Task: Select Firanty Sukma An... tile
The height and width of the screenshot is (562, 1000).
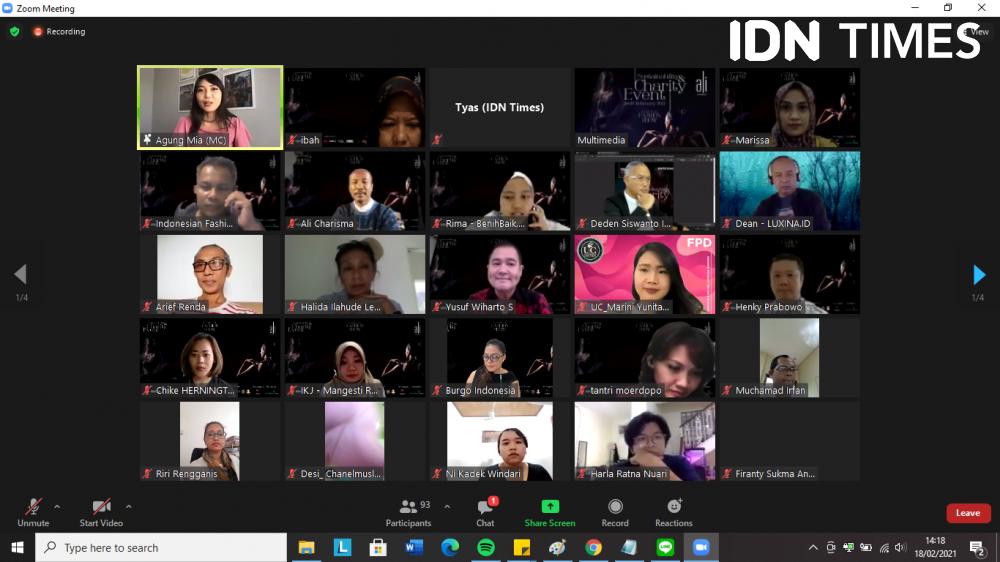Action: (x=790, y=441)
